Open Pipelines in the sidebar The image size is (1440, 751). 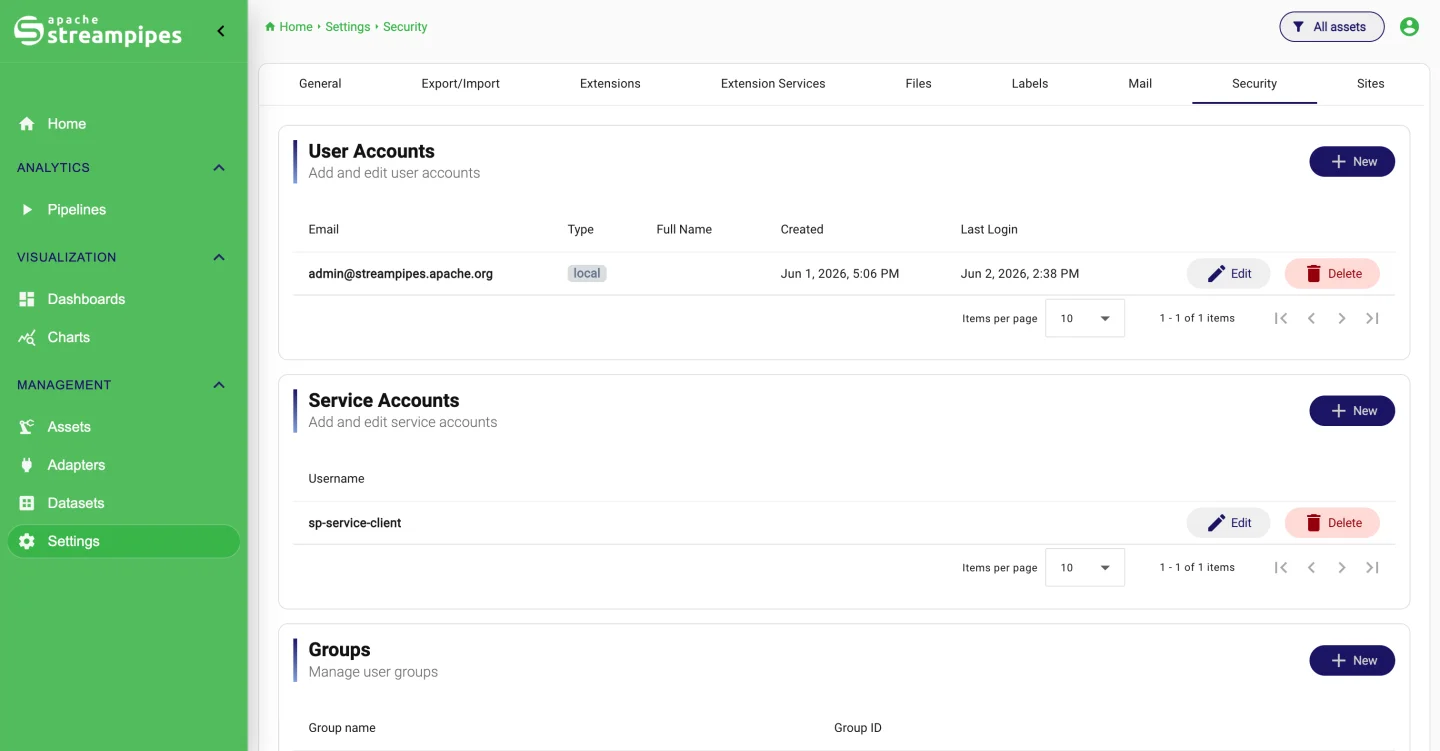123,210
